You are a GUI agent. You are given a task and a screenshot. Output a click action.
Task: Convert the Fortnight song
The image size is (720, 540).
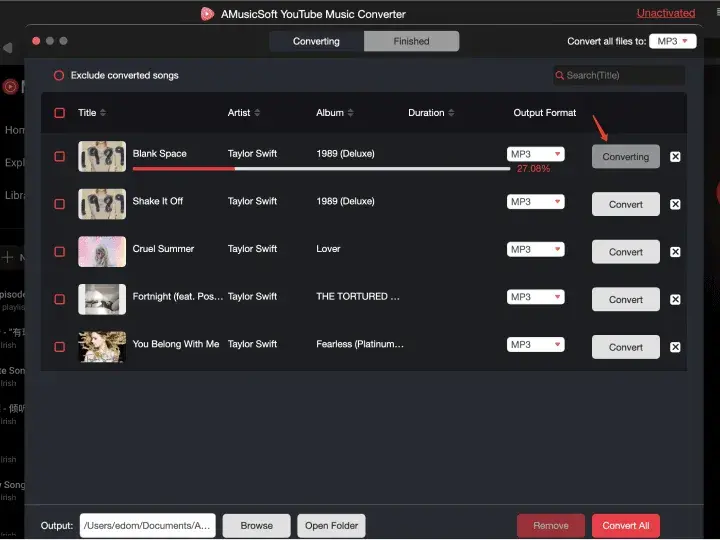(x=625, y=300)
